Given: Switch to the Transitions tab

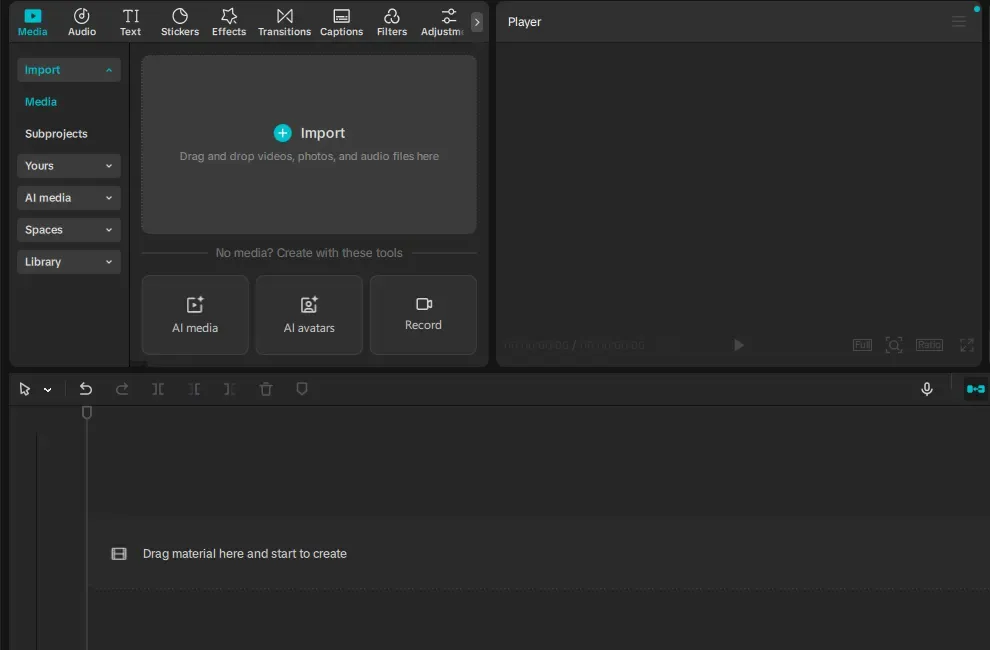Looking at the screenshot, I should click(284, 22).
